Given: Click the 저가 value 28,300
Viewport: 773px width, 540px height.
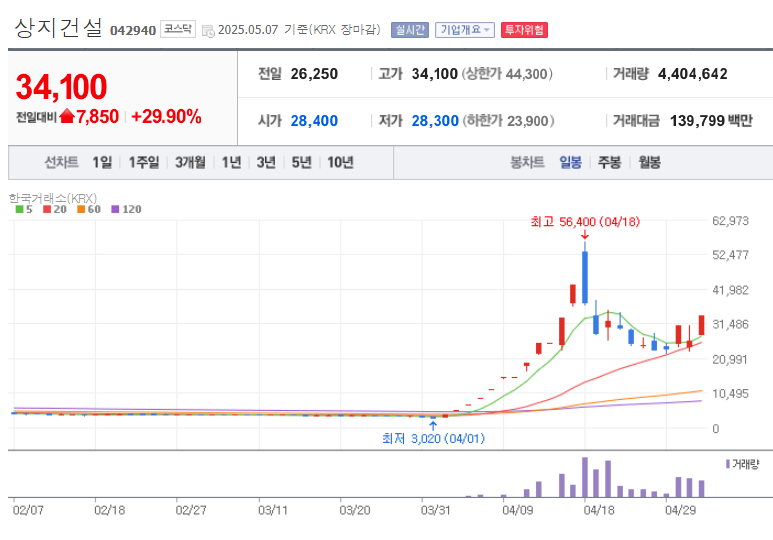Looking at the screenshot, I should tap(435, 121).
